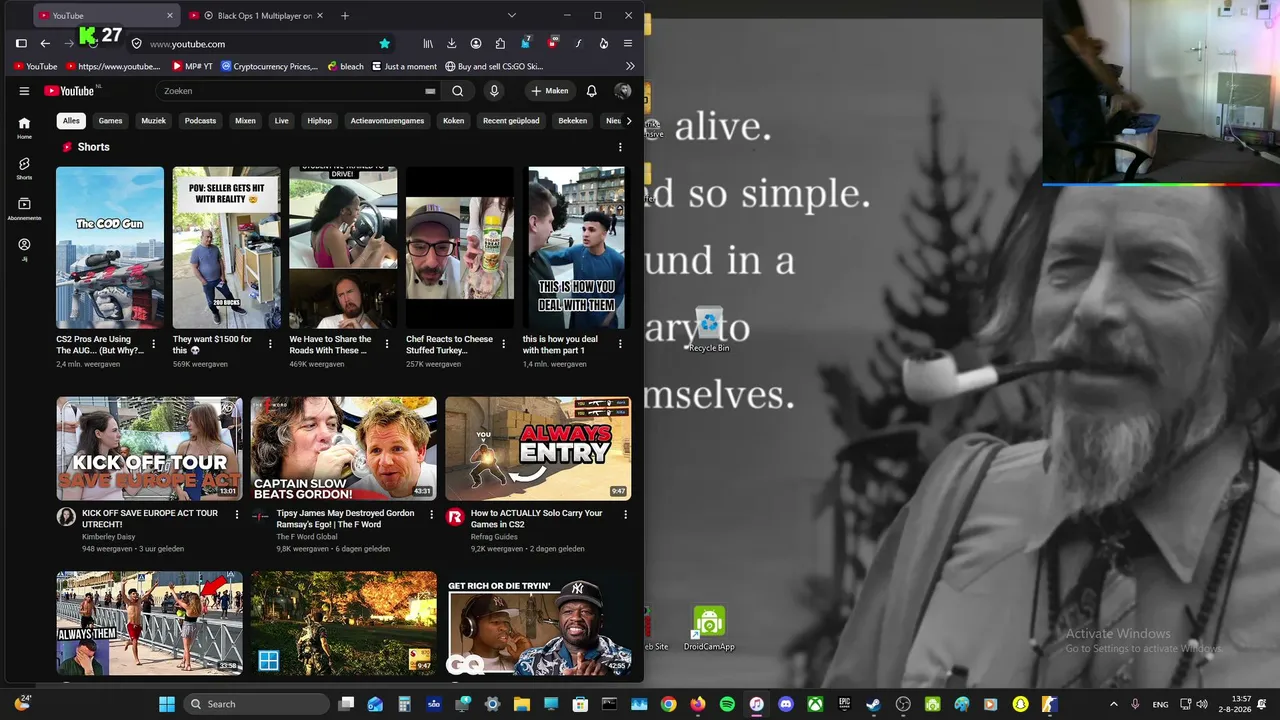Click the search magnifier button
The width and height of the screenshot is (1280, 720).
(x=457, y=91)
